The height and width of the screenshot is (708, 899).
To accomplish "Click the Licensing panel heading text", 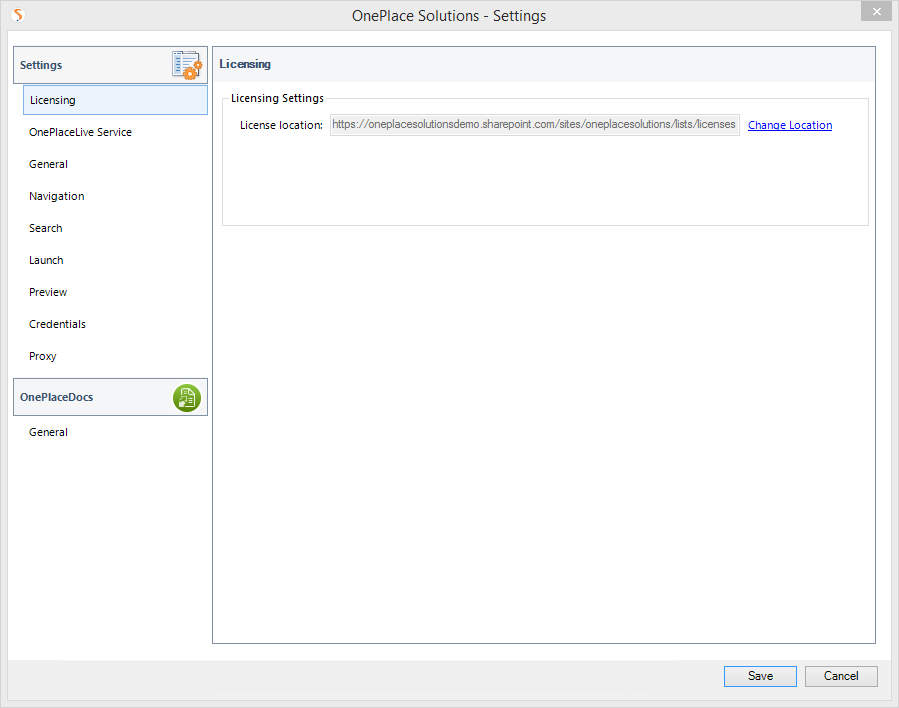I will click(x=245, y=64).
